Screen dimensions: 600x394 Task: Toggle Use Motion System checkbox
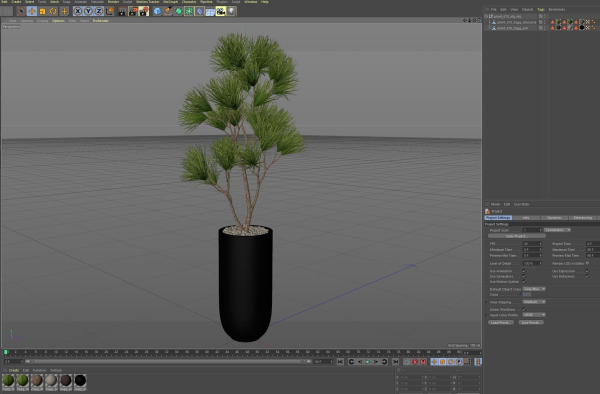pos(524,282)
